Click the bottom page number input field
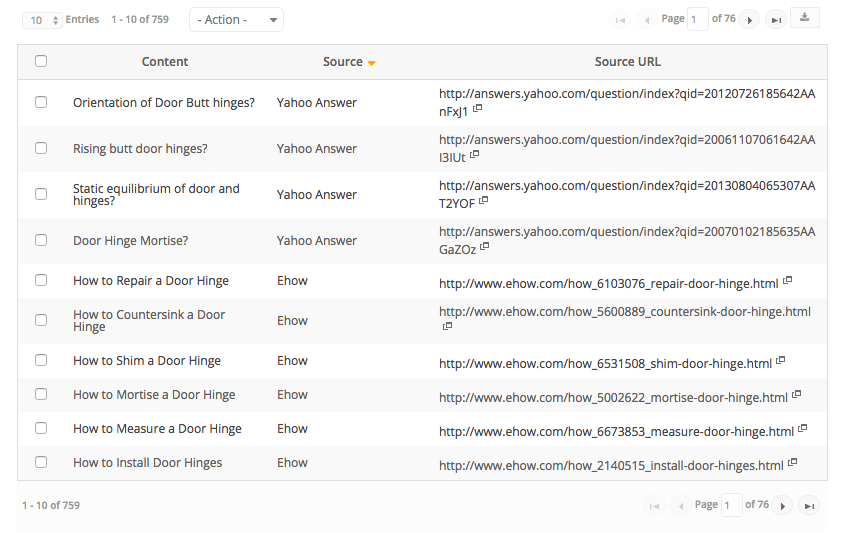Screen dimensions: 841x533 [731, 505]
